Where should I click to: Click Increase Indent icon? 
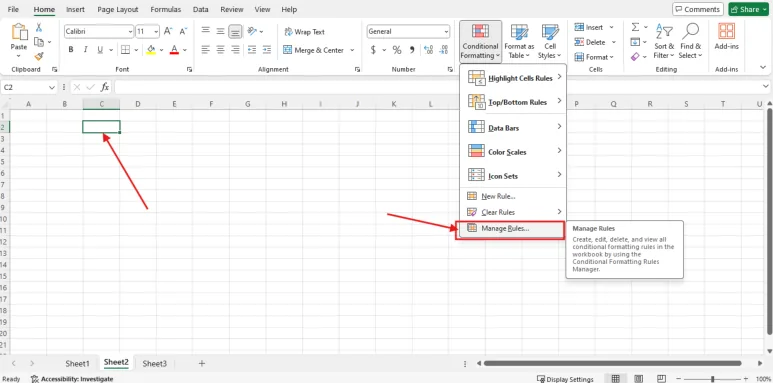267,50
